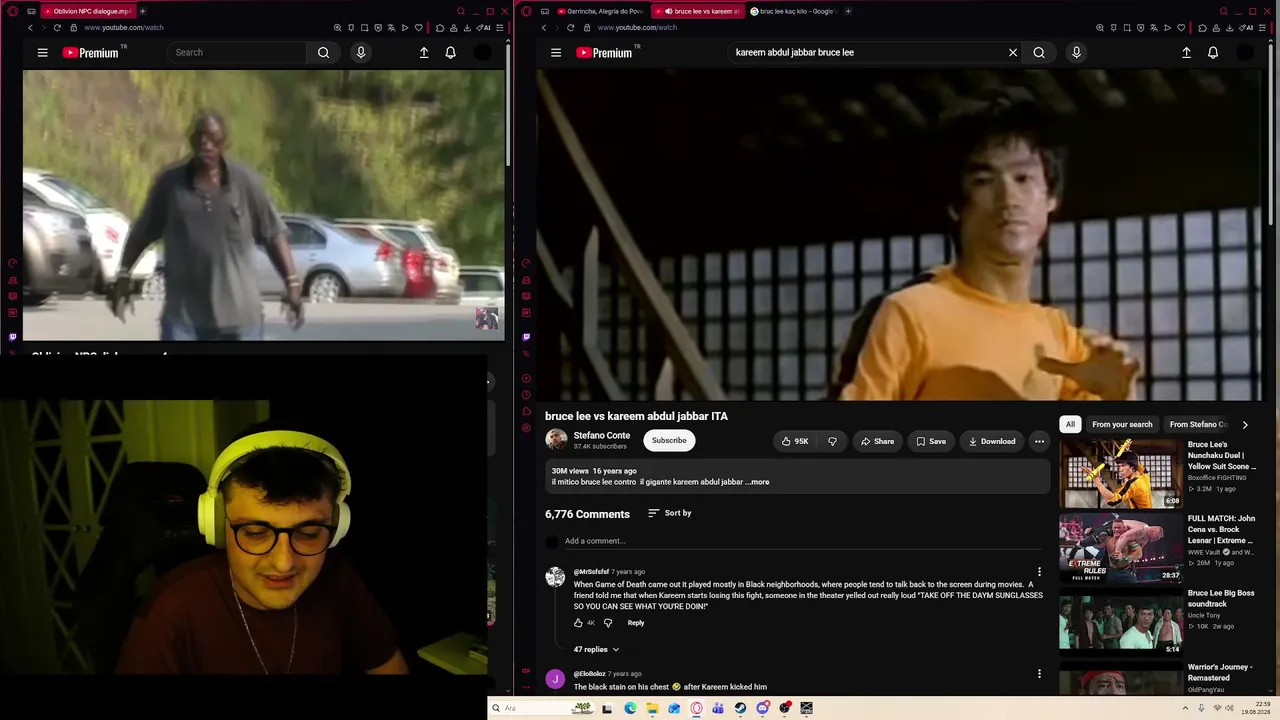Go back in left browser window
This screenshot has height=720, width=1280.
pyautogui.click(x=31, y=28)
